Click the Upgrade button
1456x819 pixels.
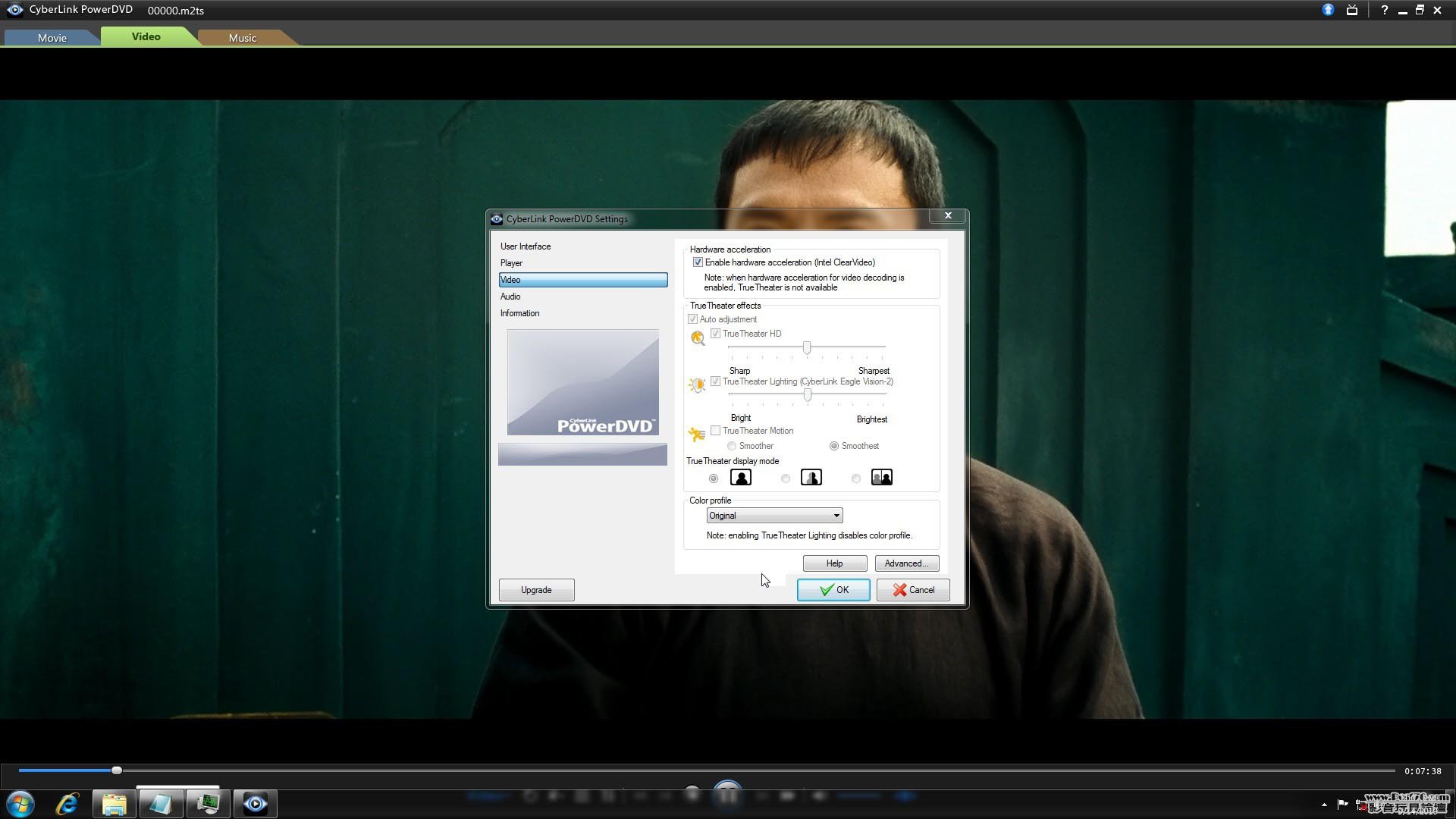pyautogui.click(x=536, y=590)
